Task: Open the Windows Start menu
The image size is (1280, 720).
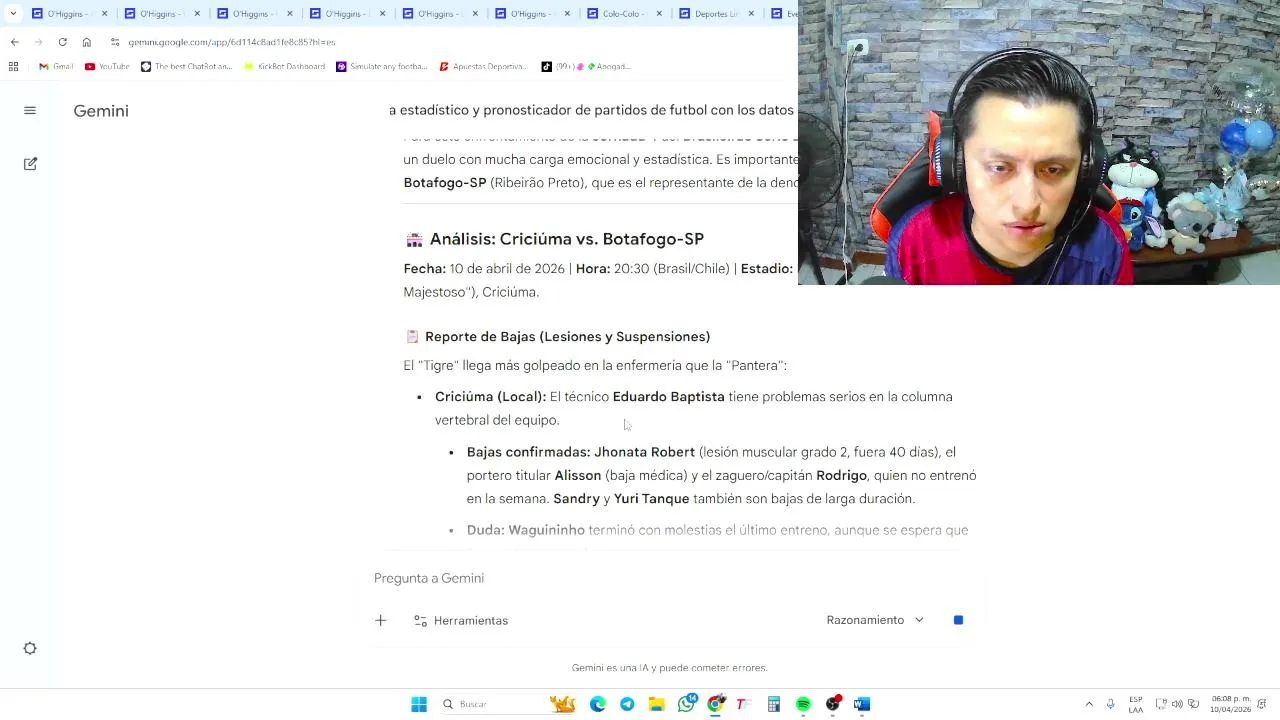Action: [x=419, y=704]
